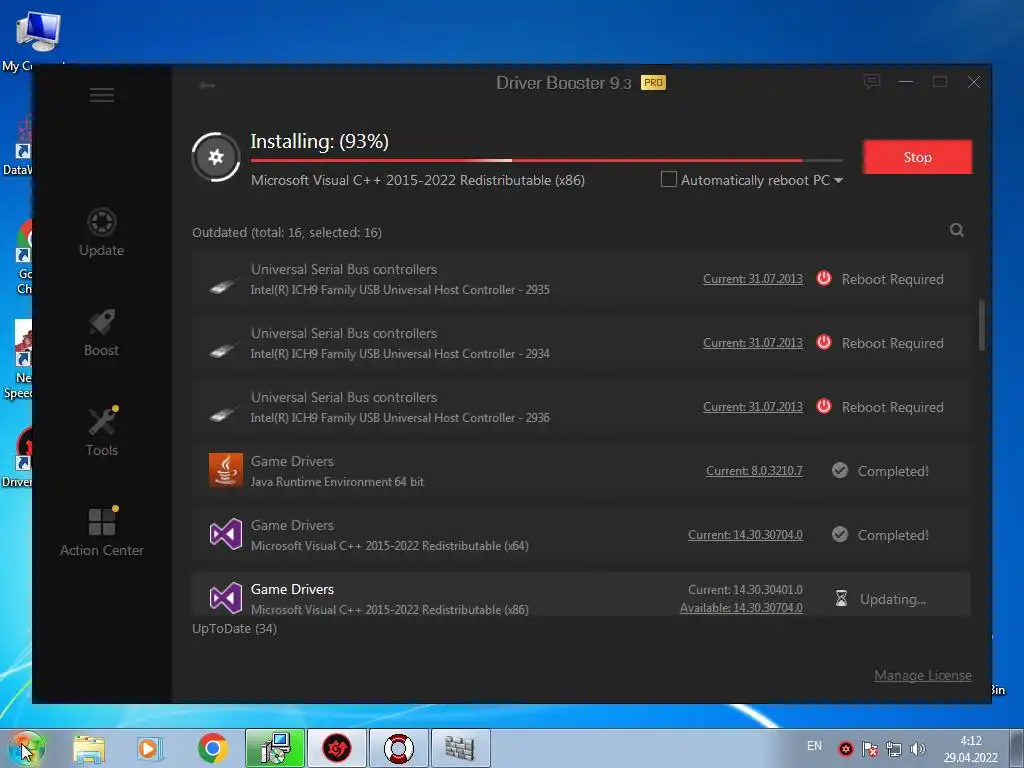Open Available: 14.30.30704.0 version link
This screenshot has width=1024, height=768.
pyautogui.click(x=741, y=608)
